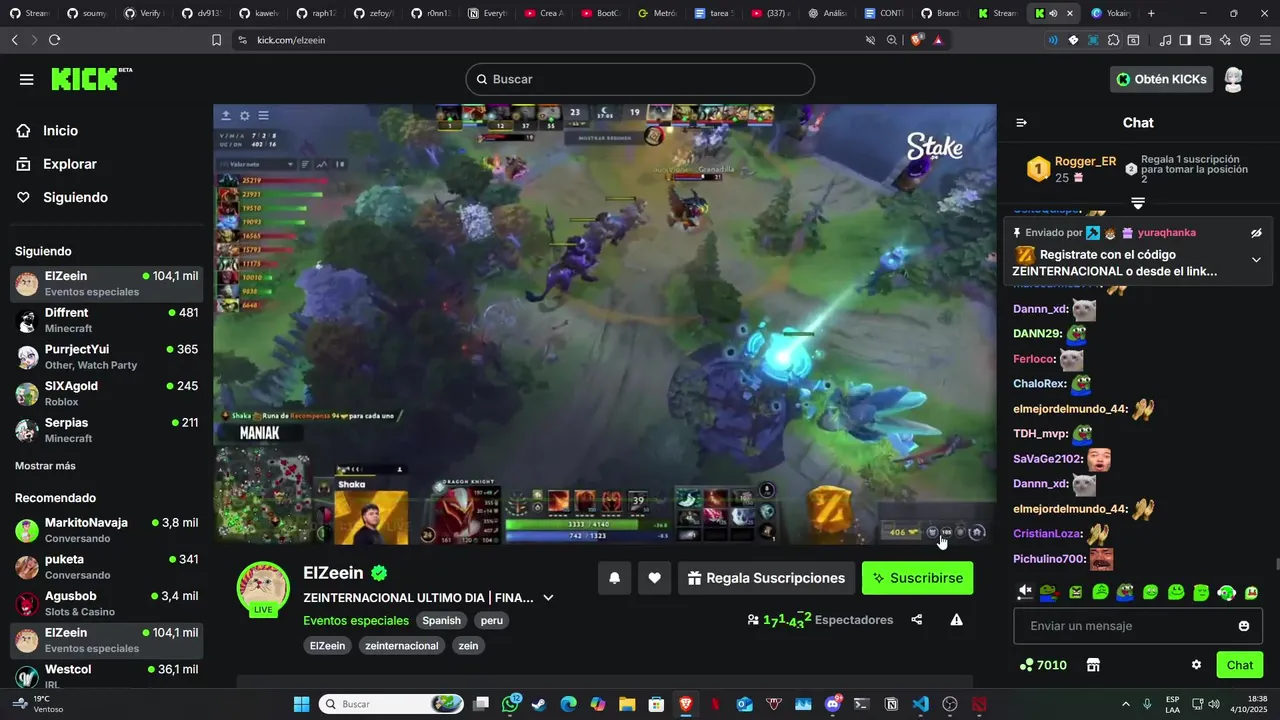
Task: Open the browser extensions puzzle icon
Action: tap(1113, 40)
